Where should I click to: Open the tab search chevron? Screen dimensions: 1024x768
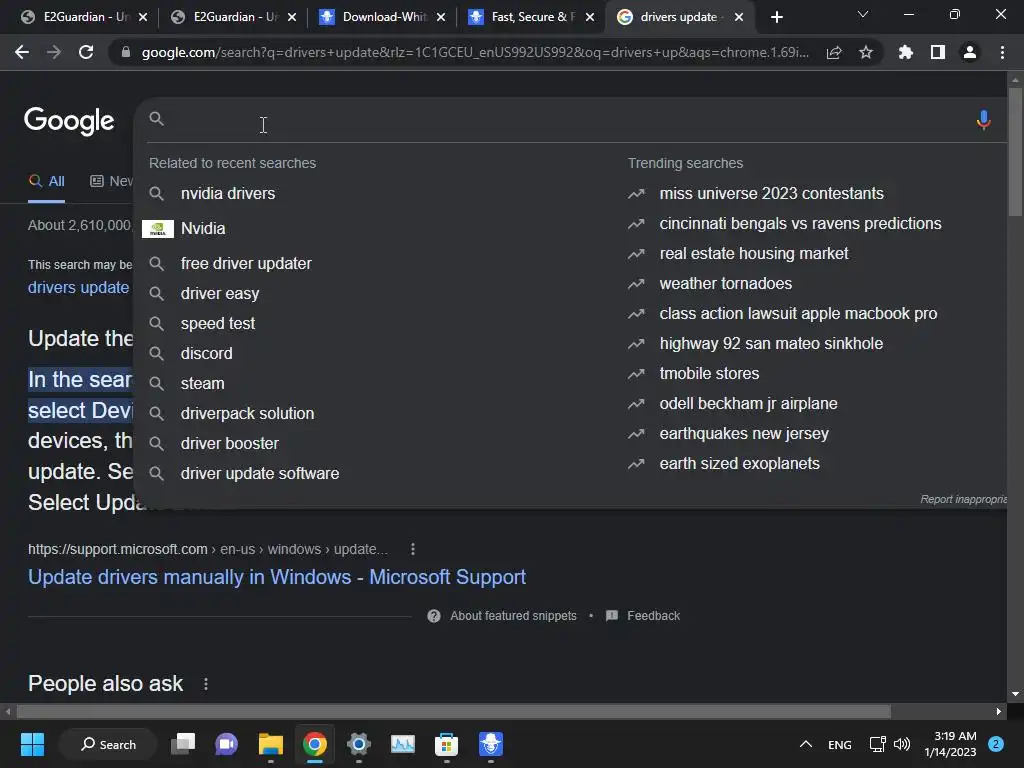click(863, 14)
